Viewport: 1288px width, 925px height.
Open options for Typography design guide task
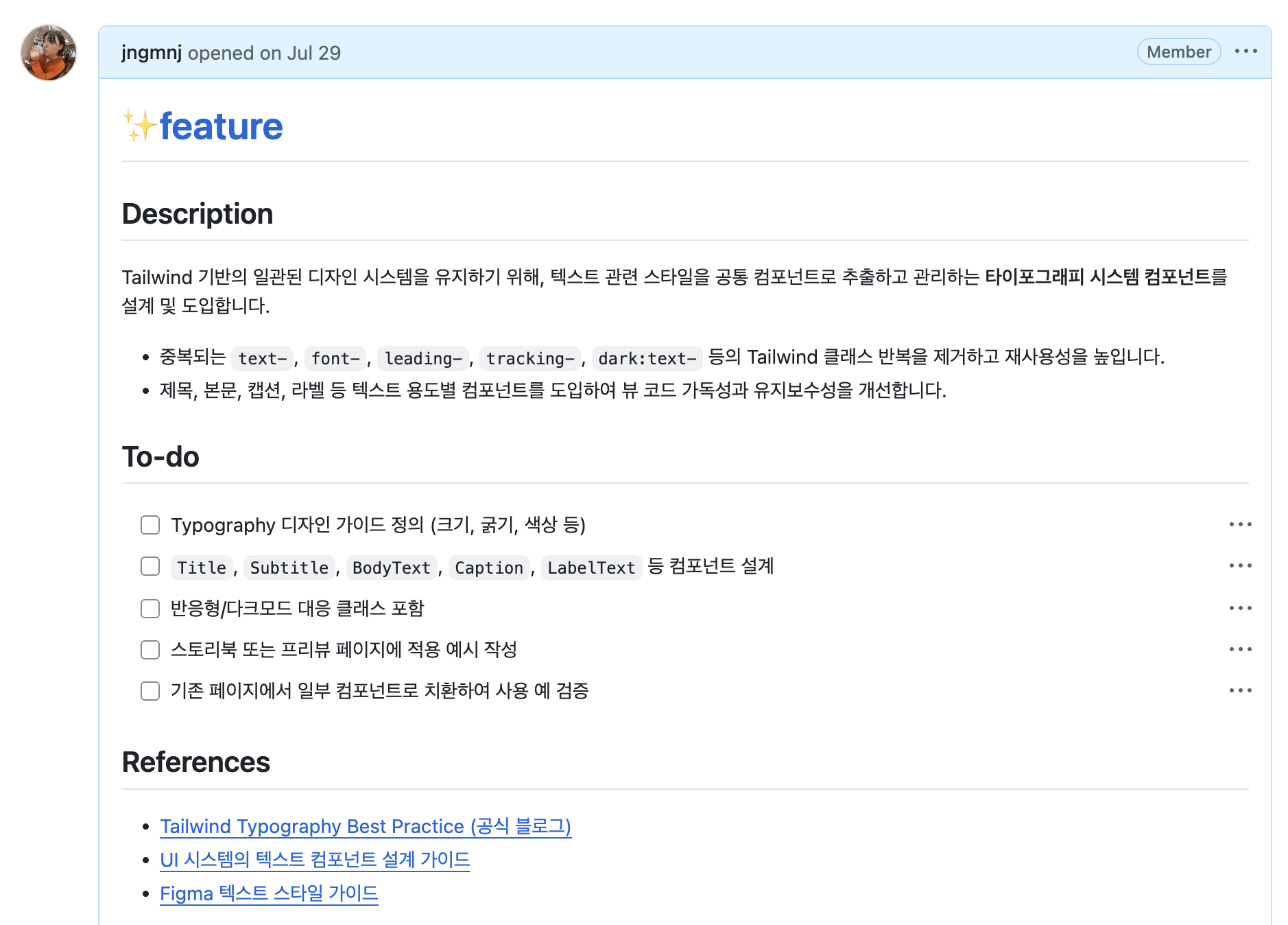pos(1240,525)
